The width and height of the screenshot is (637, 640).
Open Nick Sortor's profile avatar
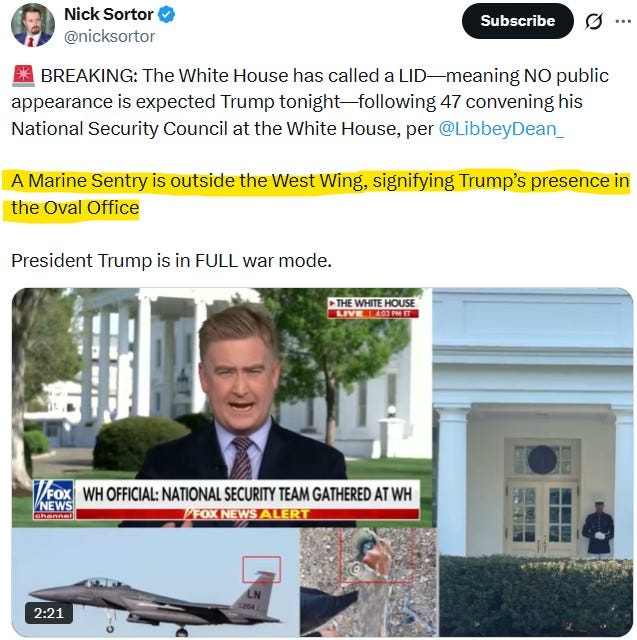pos(33,26)
